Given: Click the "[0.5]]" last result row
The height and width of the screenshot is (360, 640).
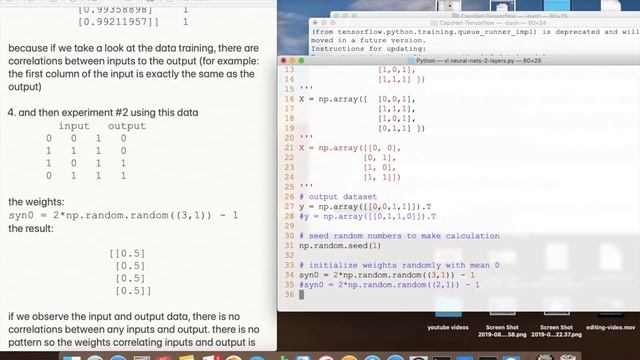Looking at the screenshot, I should [133, 291].
